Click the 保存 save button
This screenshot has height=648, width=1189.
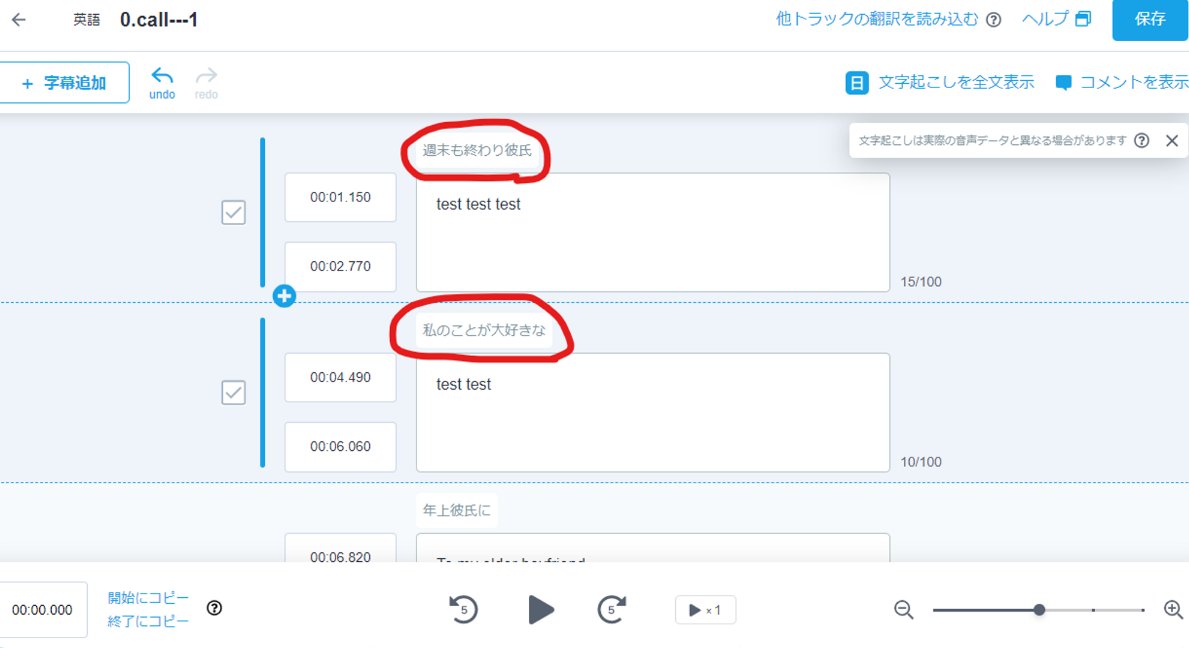(1150, 20)
